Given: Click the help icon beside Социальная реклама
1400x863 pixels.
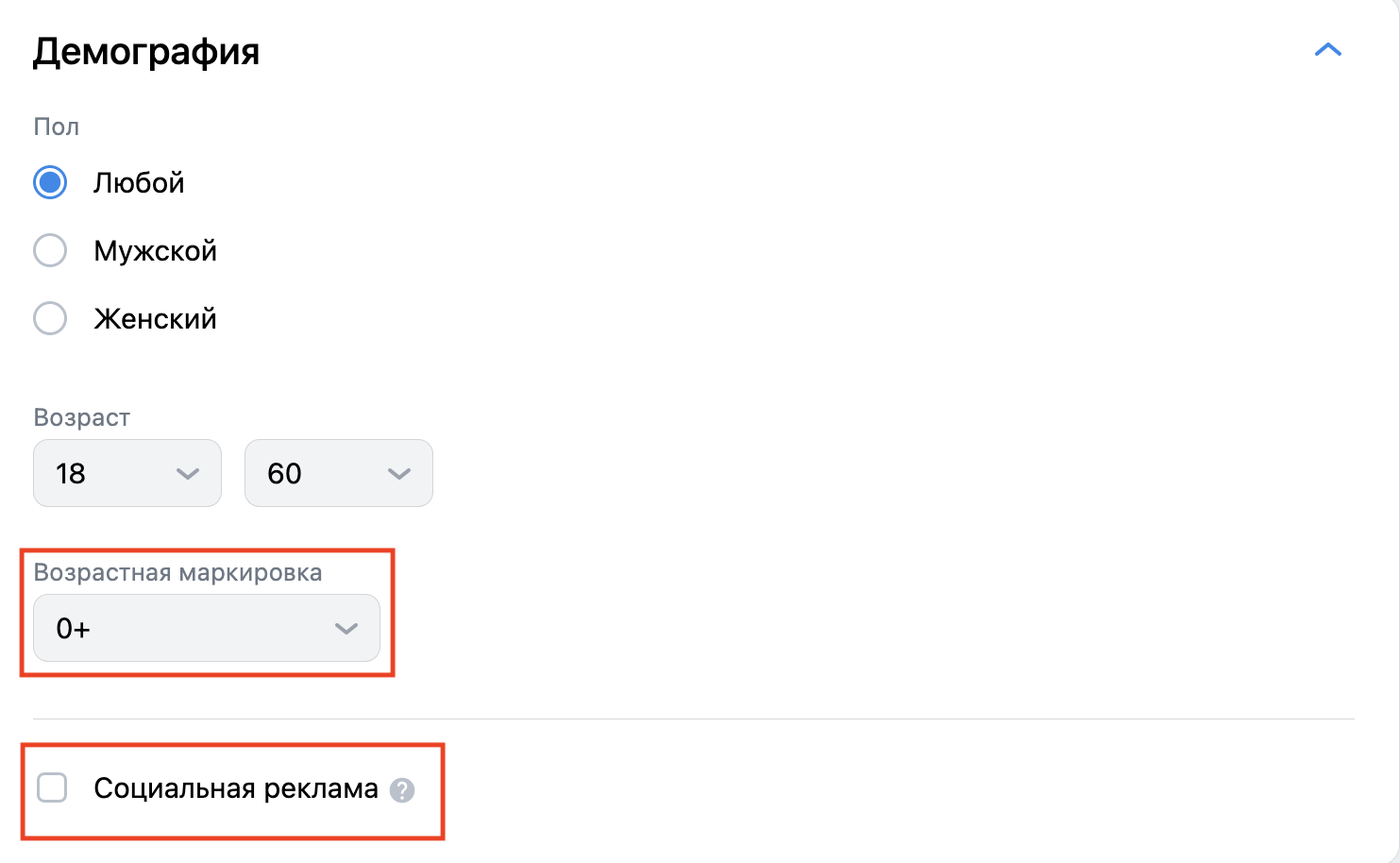Looking at the screenshot, I should [402, 790].
